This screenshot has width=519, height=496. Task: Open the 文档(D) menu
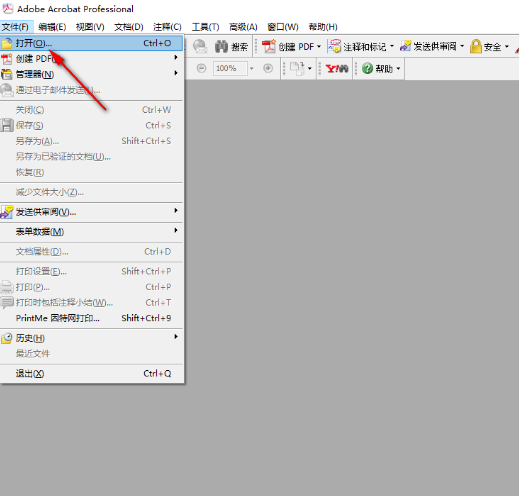pyautogui.click(x=129, y=27)
